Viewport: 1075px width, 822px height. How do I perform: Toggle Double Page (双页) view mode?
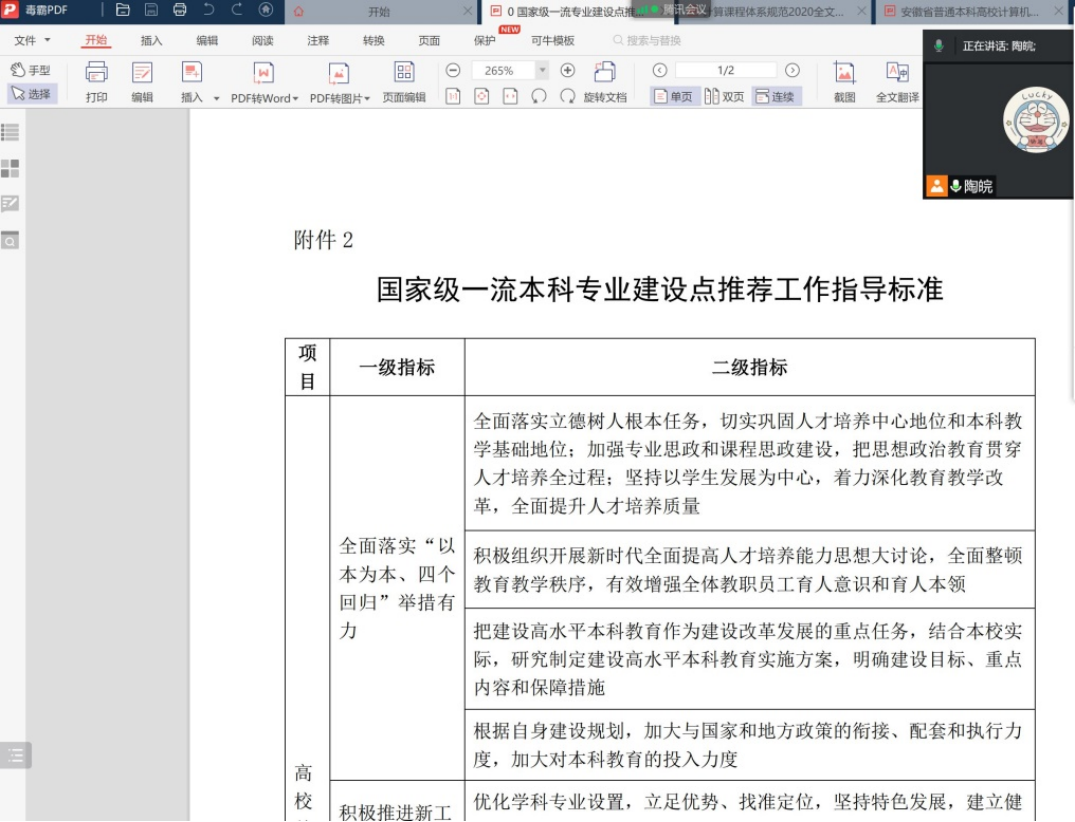(x=724, y=97)
